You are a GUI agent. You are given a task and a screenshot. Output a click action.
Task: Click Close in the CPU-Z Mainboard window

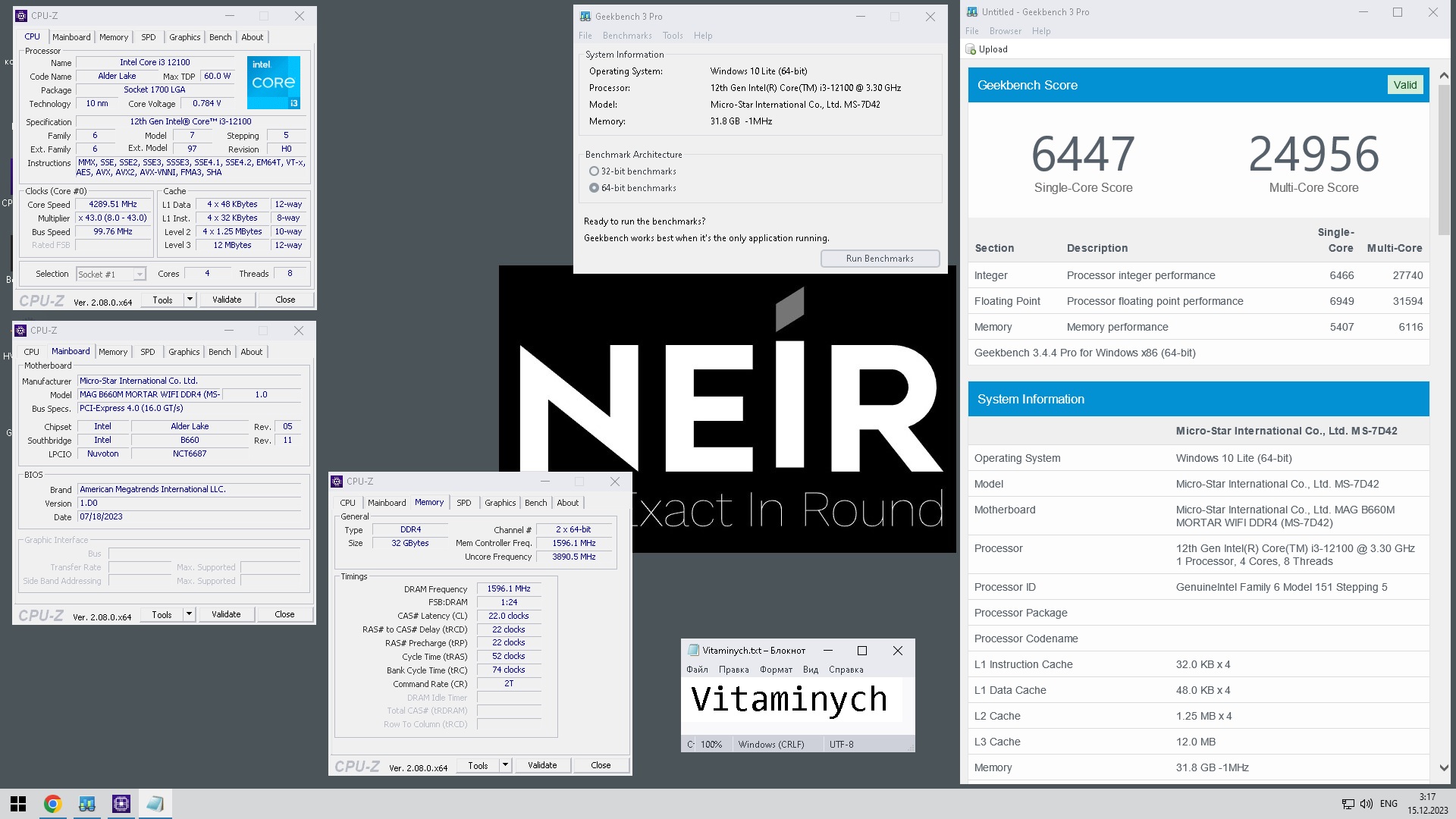click(x=284, y=614)
